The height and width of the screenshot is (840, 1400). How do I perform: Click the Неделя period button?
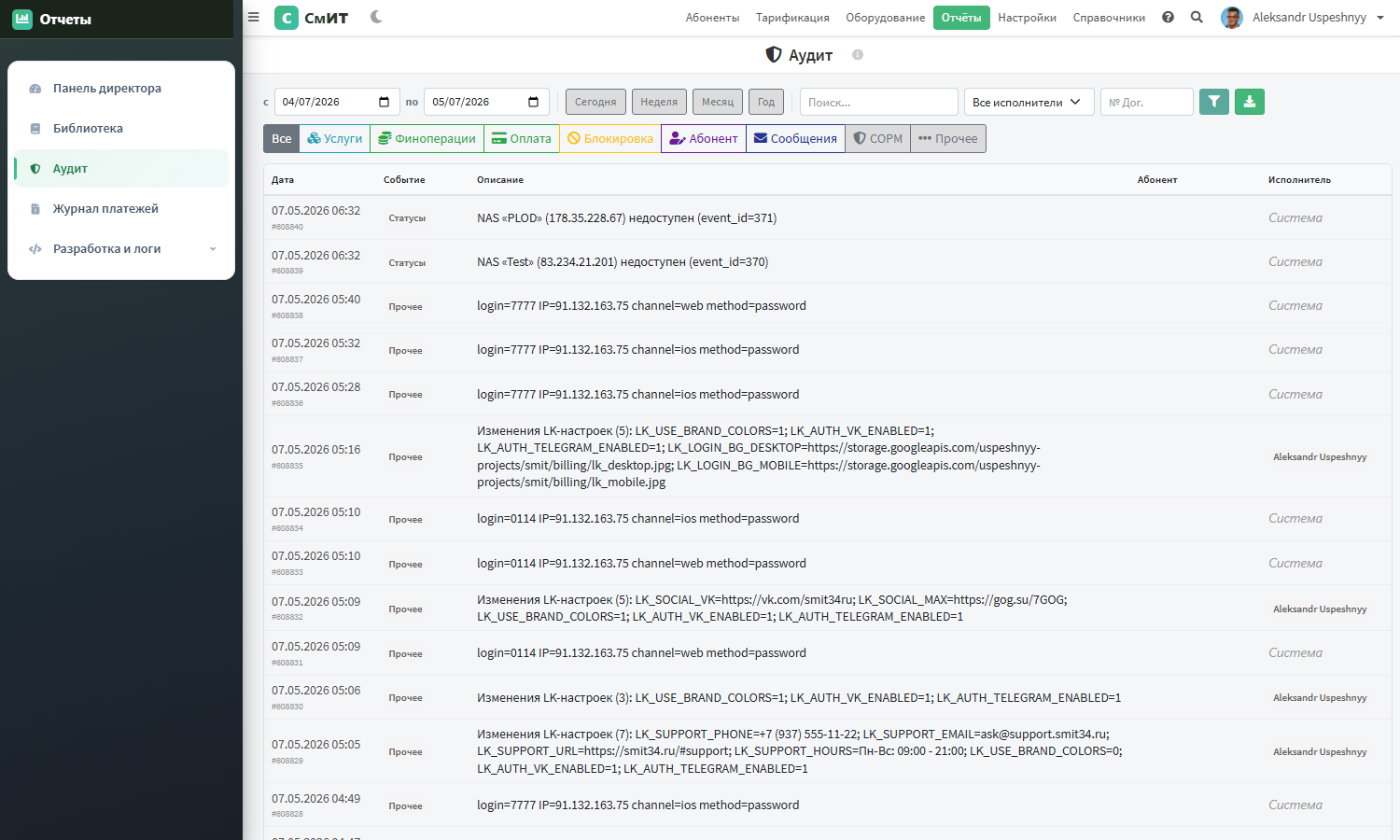[x=659, y=102]
